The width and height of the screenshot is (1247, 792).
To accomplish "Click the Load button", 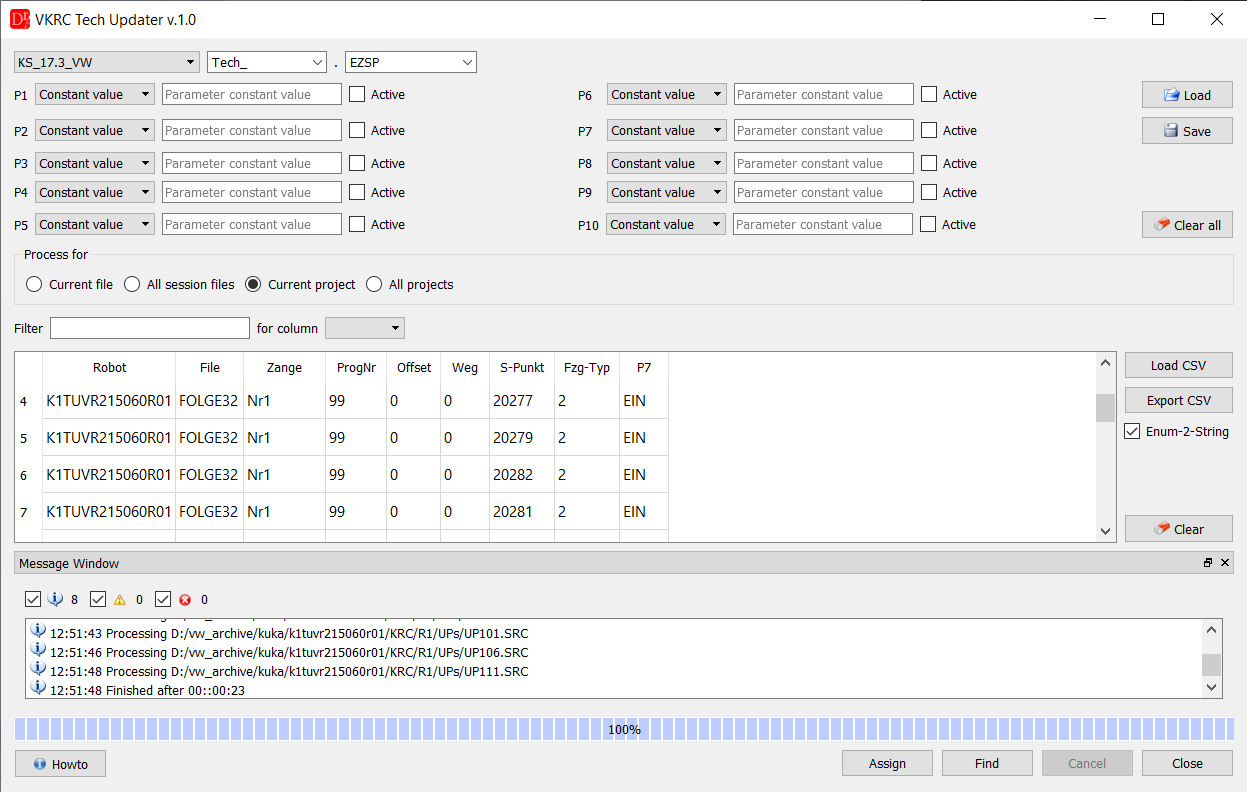I will point(1187,95).
